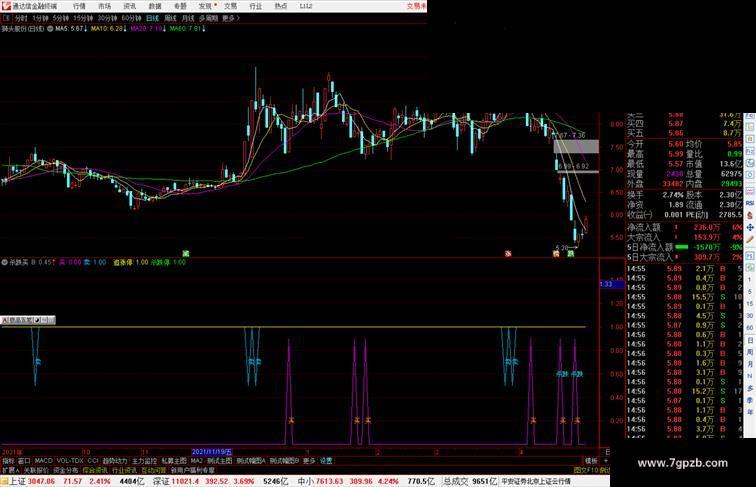Open the 资金分布 tab
The image size is (756, 487).
coord(66,470)
